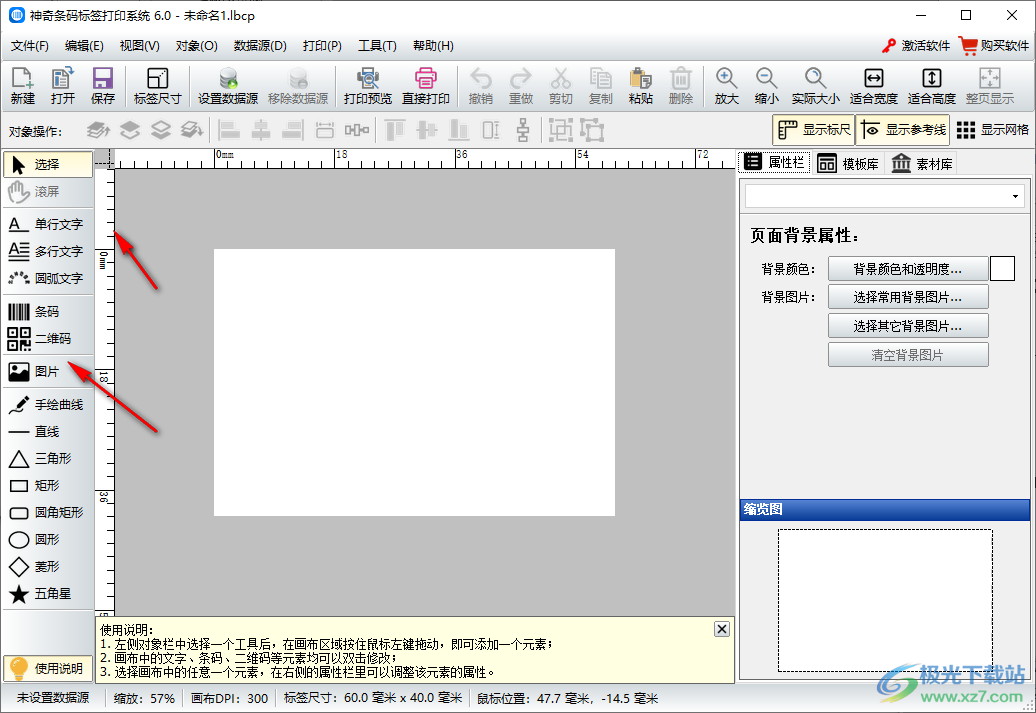Paste with the 粘贴 icon
This screenshot has height=713, width=1036.
640,86
